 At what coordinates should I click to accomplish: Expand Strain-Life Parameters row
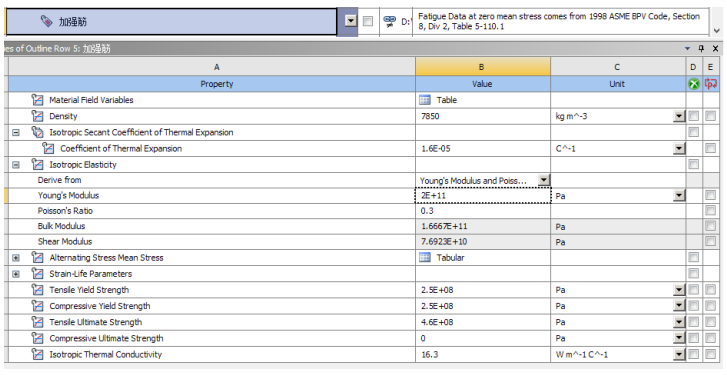coord(16,274)
